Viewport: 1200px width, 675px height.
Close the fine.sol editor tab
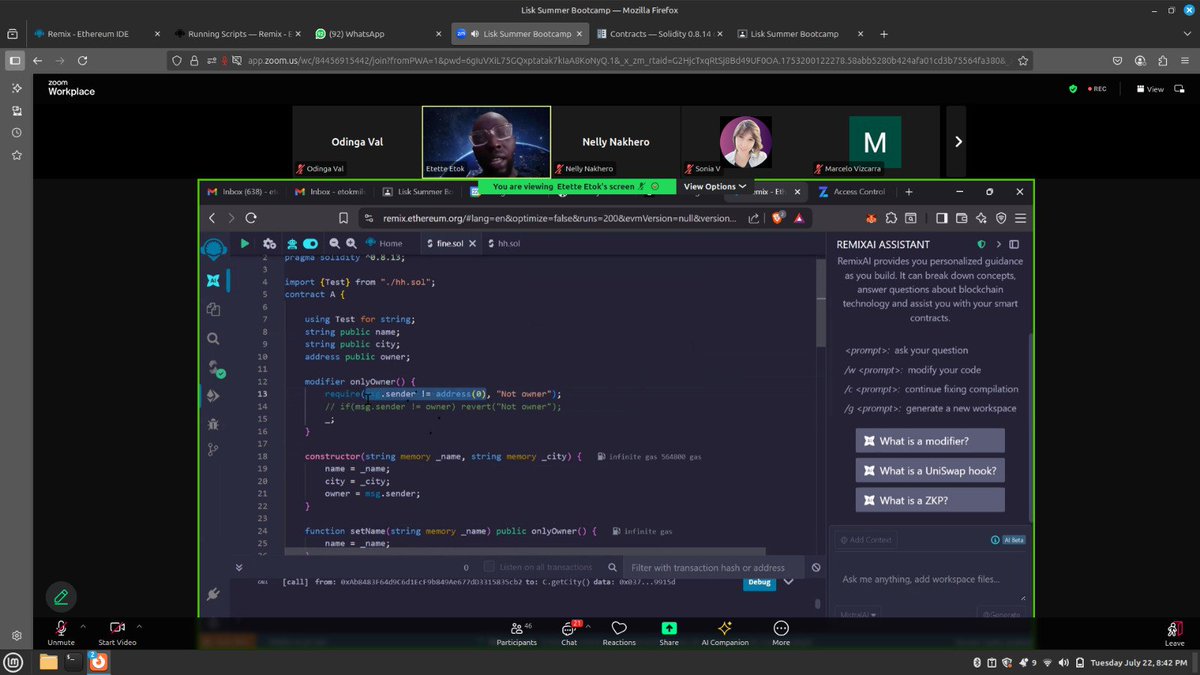pyautogui.click(x=474, y=243)
